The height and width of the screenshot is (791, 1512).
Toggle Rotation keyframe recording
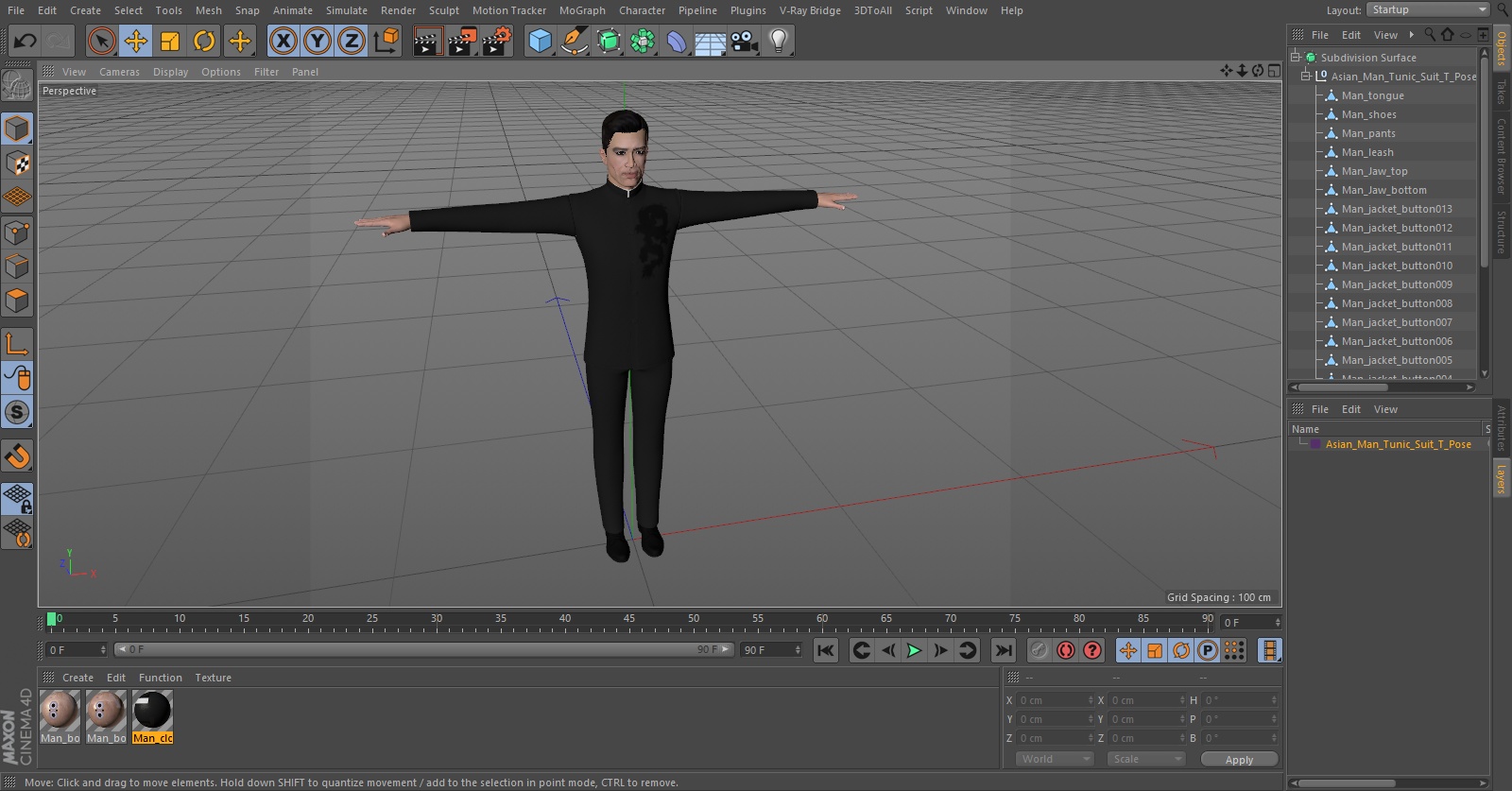pos(1181,650)
